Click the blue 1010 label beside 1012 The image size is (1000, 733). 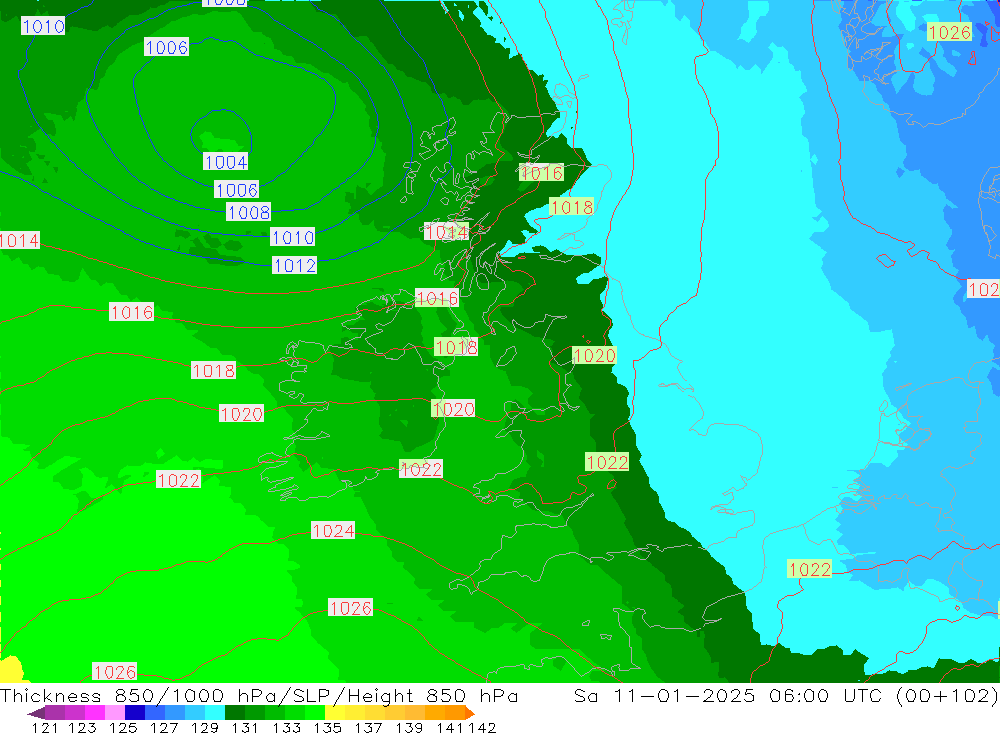(x=293, y=237)
